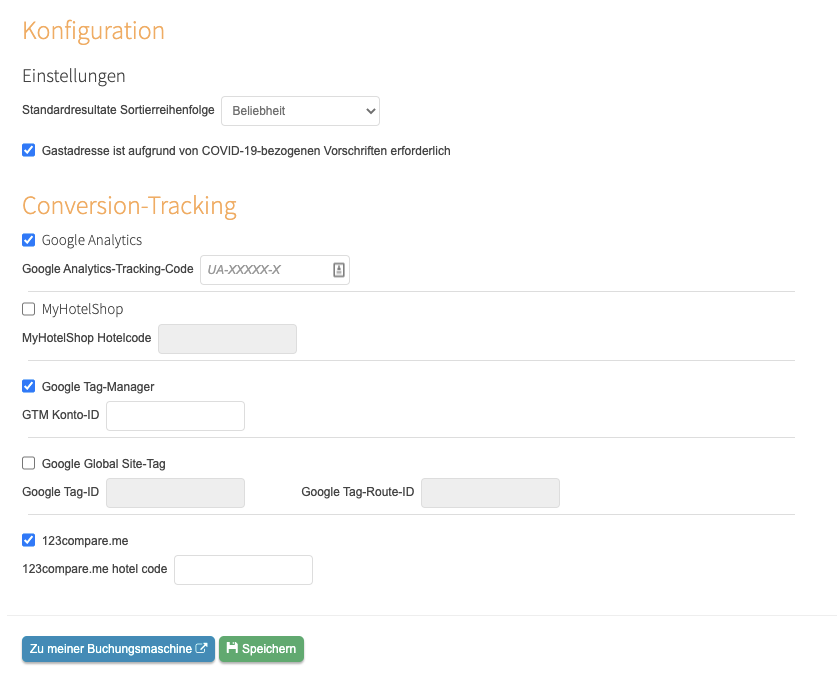Open the Sortierreihenfolge dropdown arrow

[370, 111]
